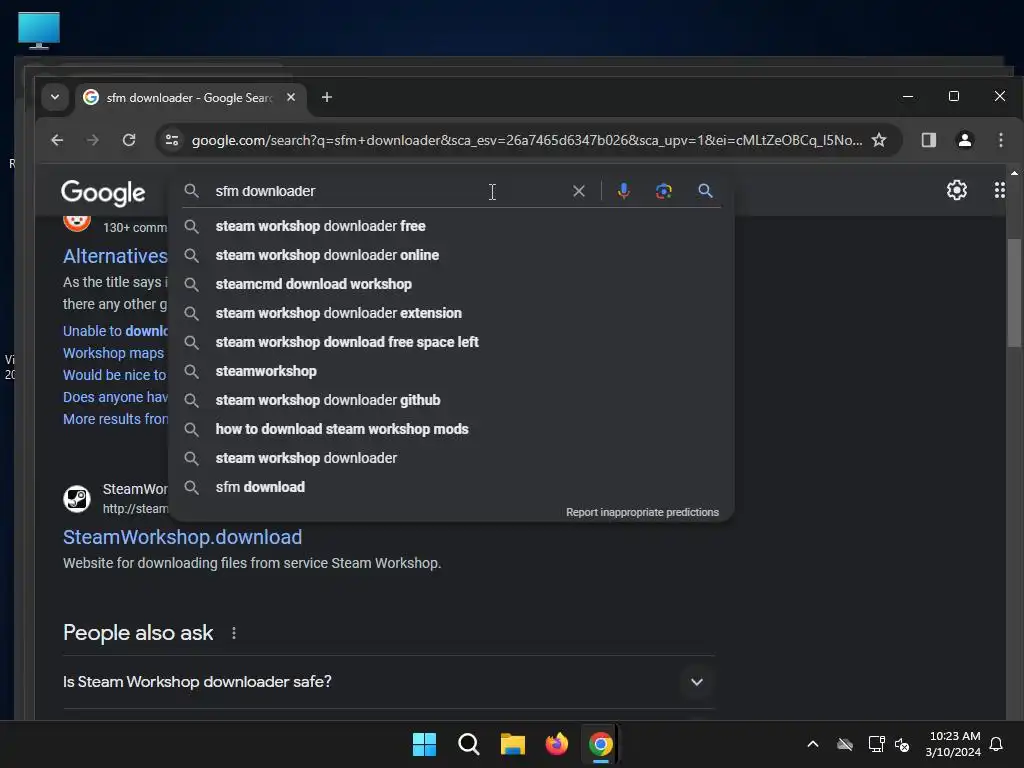This screenshot has height=768, width=1024.
Task: Open the Windows Start menu
Action: (424, 744)
